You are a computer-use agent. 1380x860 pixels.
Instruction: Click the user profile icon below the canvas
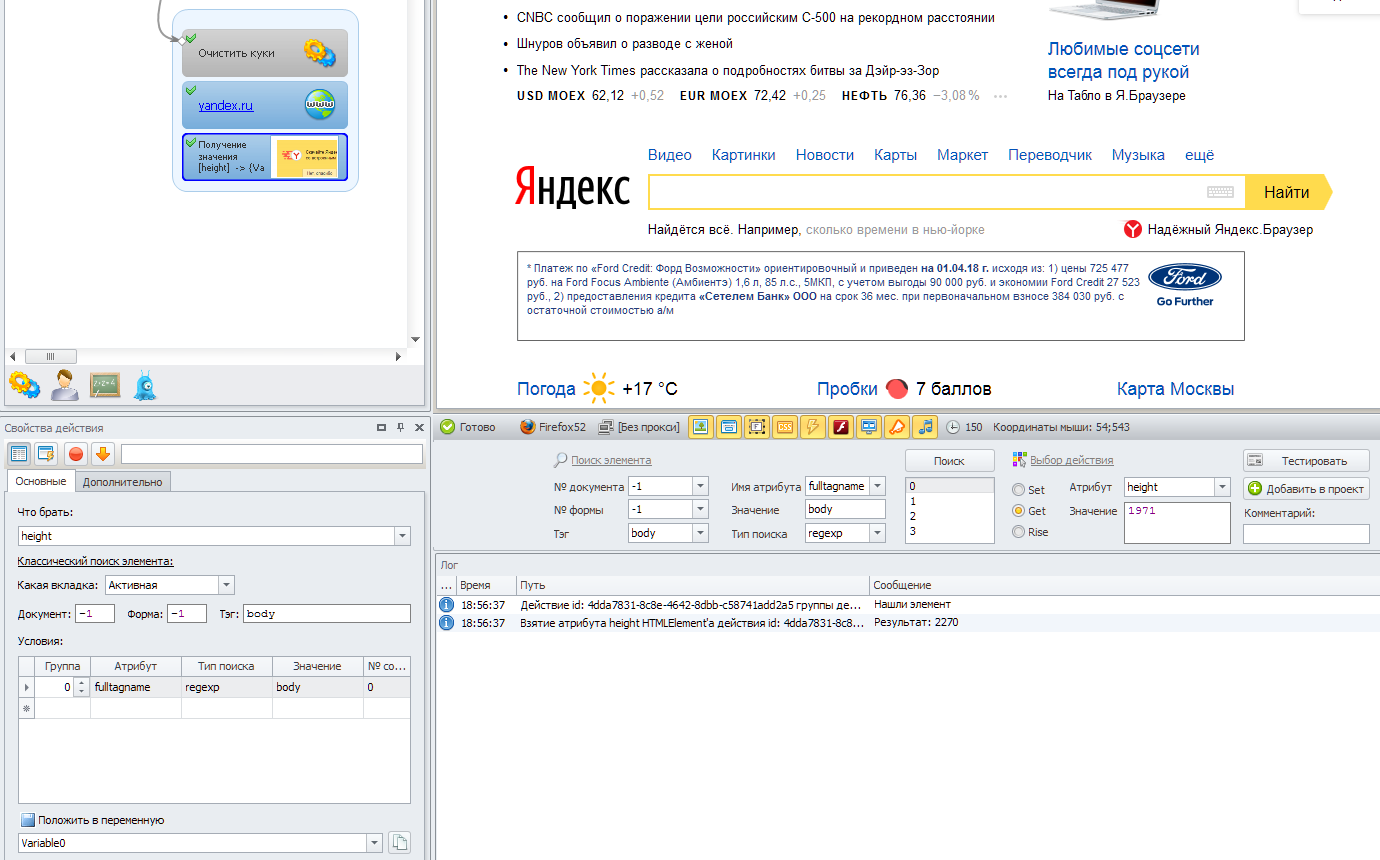[65, 385]
